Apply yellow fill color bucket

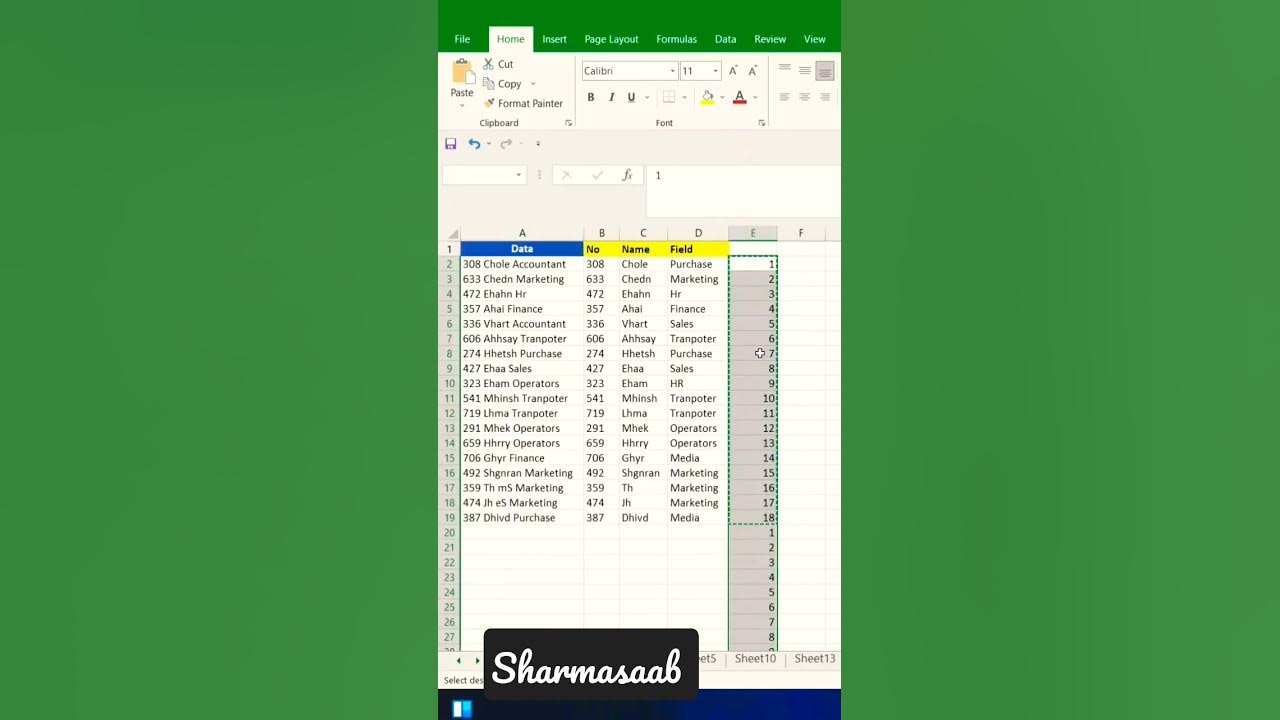click(707, 97)
